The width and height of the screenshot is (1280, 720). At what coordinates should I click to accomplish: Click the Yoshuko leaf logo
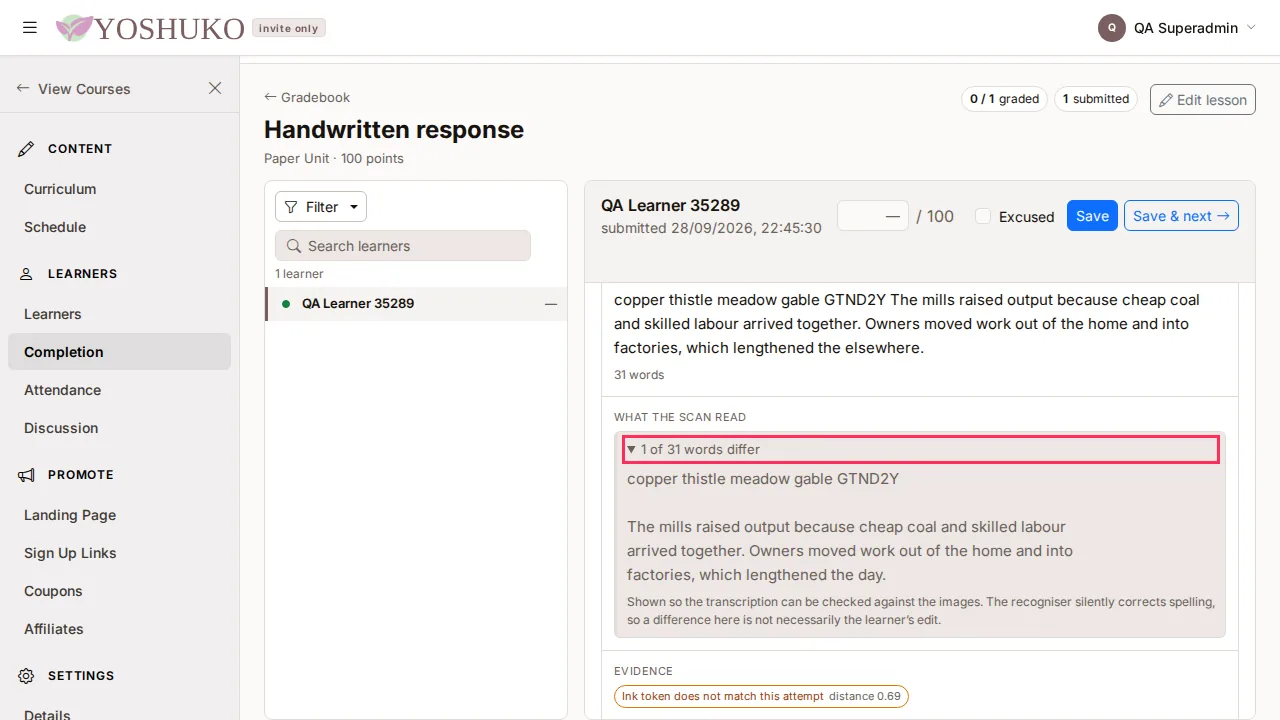tap(74, 28)
